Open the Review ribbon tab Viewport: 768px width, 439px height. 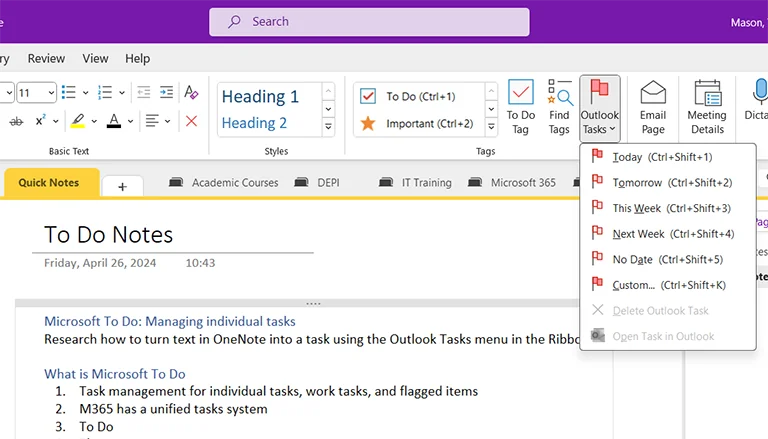46,58
